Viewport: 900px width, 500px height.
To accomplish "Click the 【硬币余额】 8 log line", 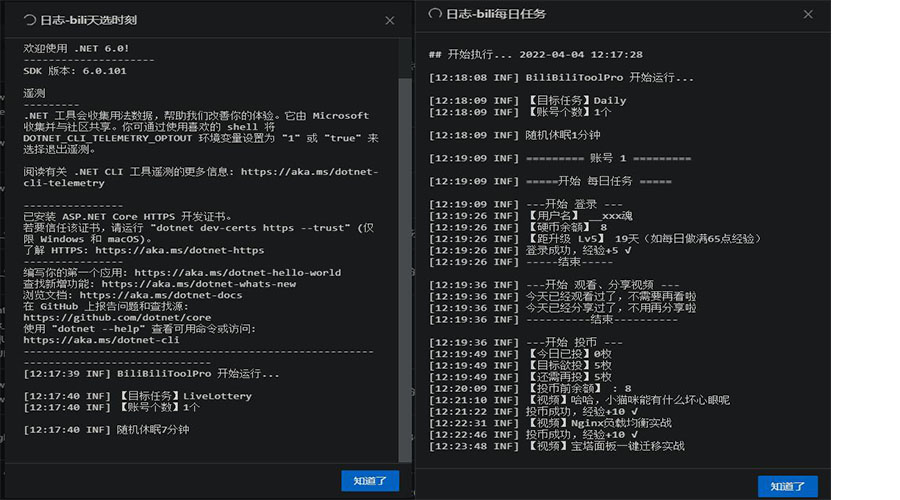I will [518, 227].
